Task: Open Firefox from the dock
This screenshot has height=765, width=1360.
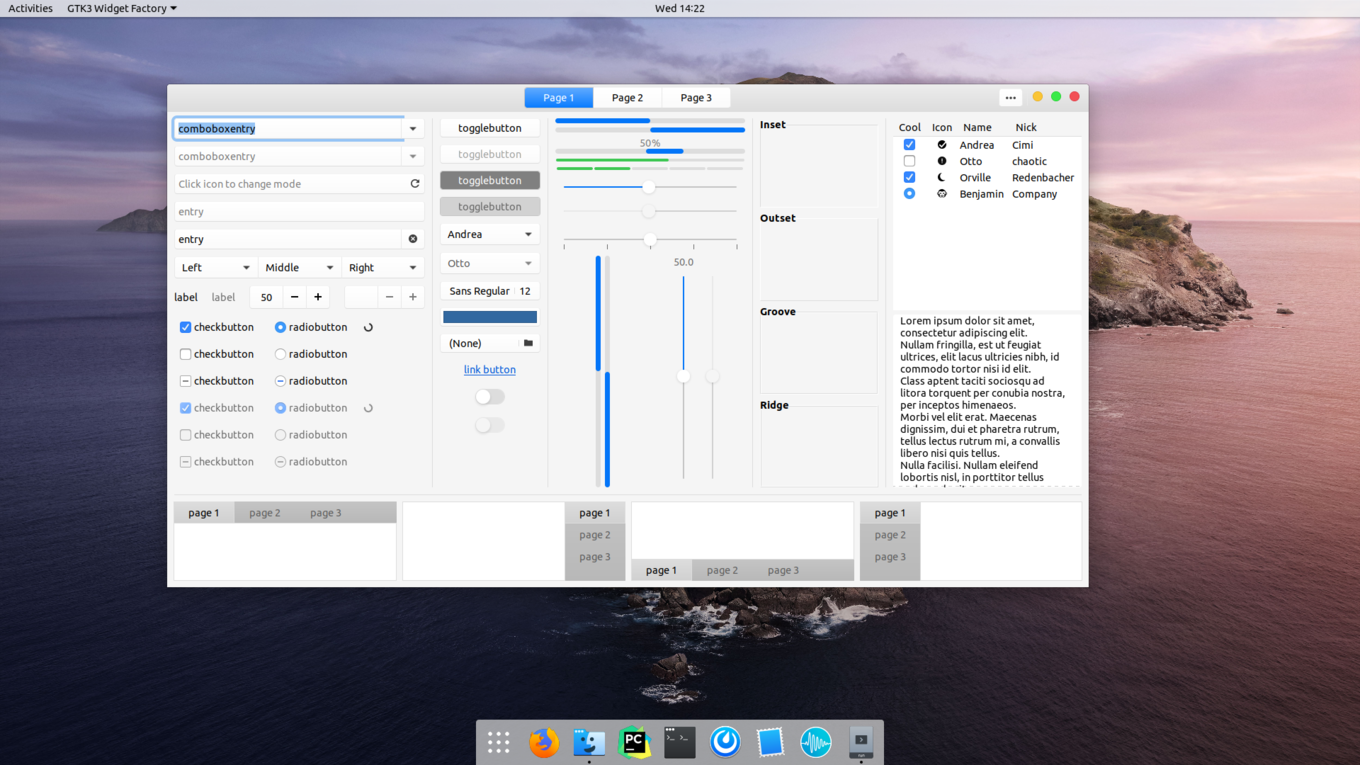Action: coord(544,742)
